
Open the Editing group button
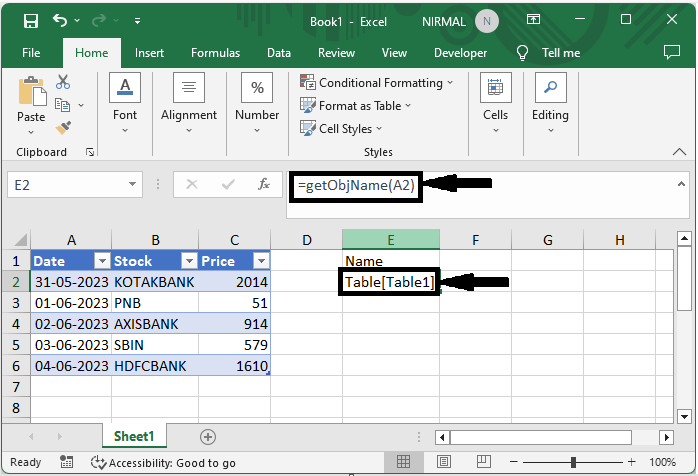[x=550, y=103]
